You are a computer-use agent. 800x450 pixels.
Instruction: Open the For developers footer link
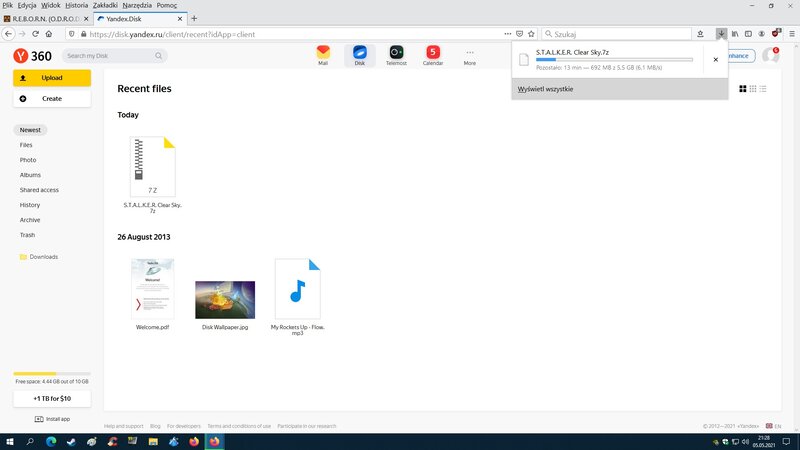[184, 426]
